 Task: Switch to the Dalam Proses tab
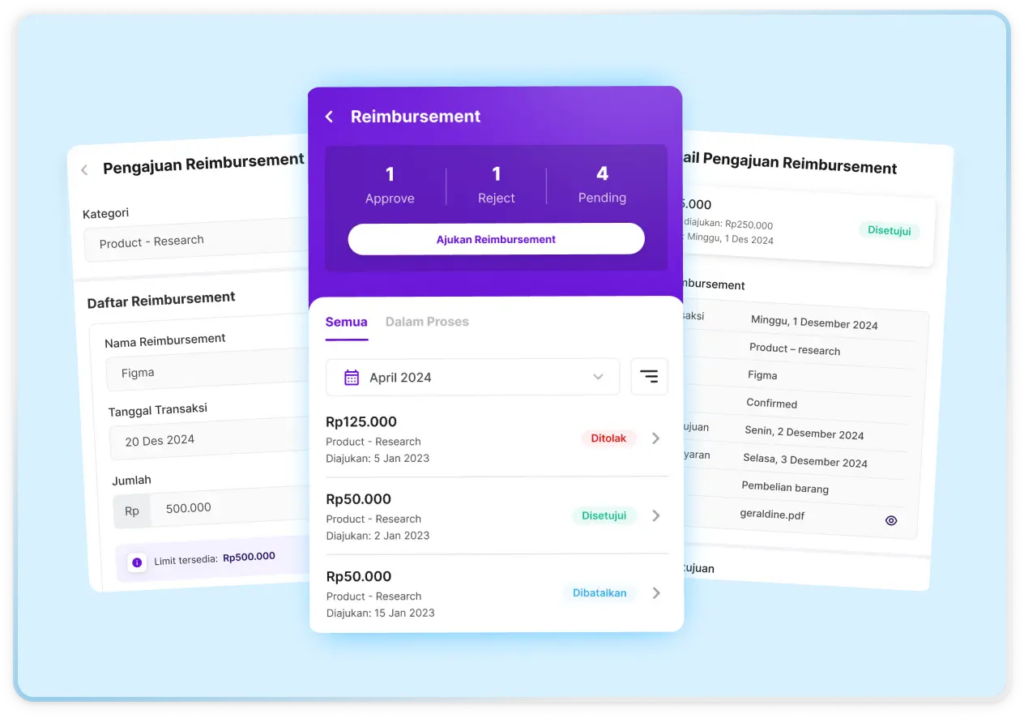coord(427,322)
